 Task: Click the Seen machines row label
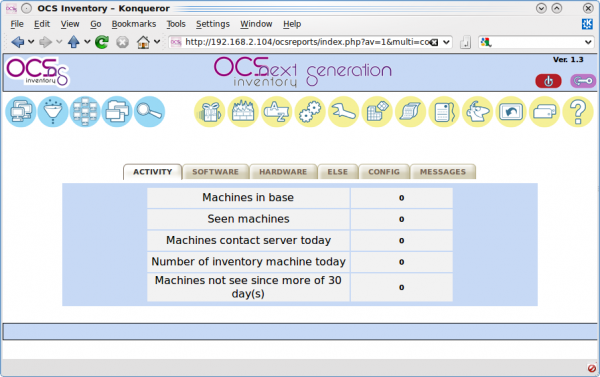click(x=248, y=219)
